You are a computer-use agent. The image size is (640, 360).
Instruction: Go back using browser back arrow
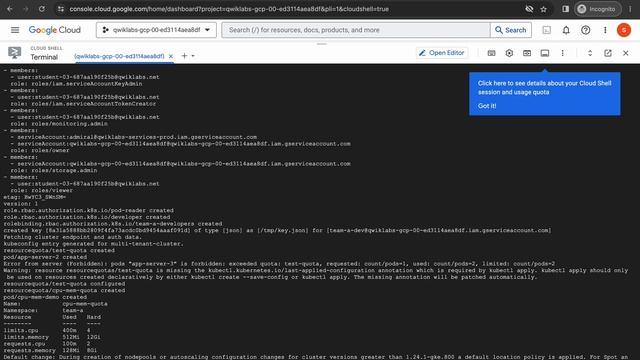(10, 9)
